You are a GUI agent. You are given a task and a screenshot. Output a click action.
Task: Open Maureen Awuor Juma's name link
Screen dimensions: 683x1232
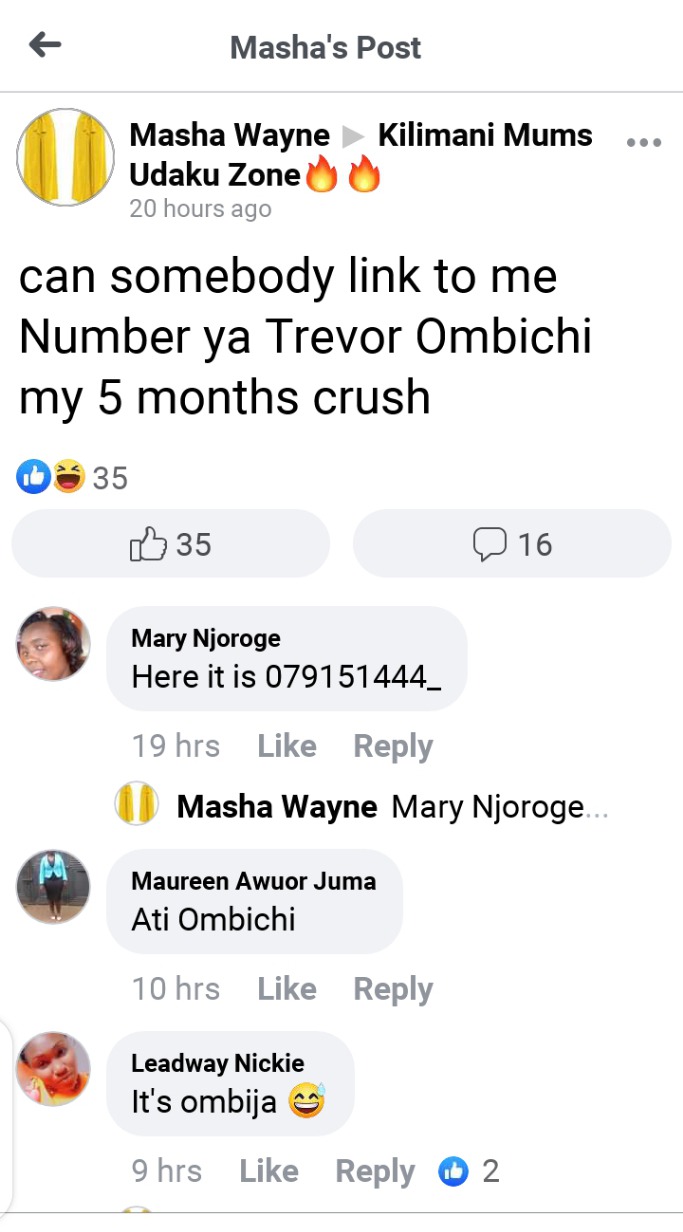click(254, 881)
